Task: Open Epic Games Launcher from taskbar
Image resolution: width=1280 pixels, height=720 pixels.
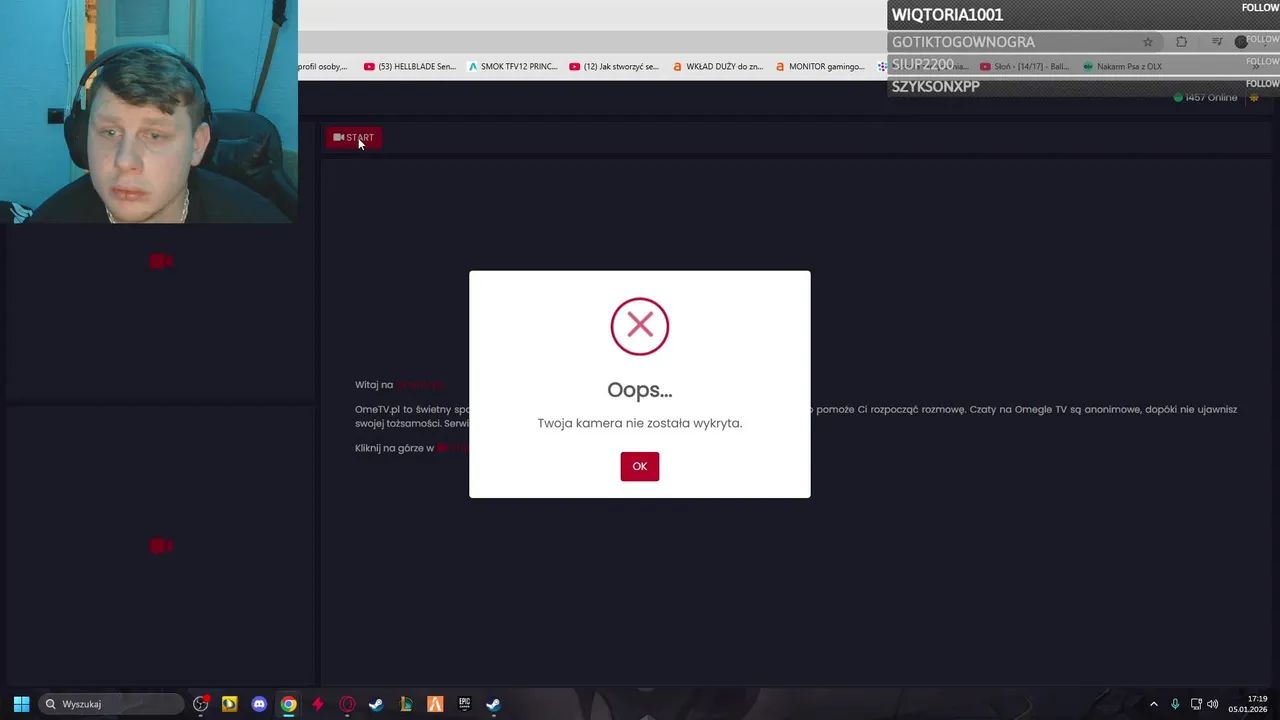Action: coord(464,704)
